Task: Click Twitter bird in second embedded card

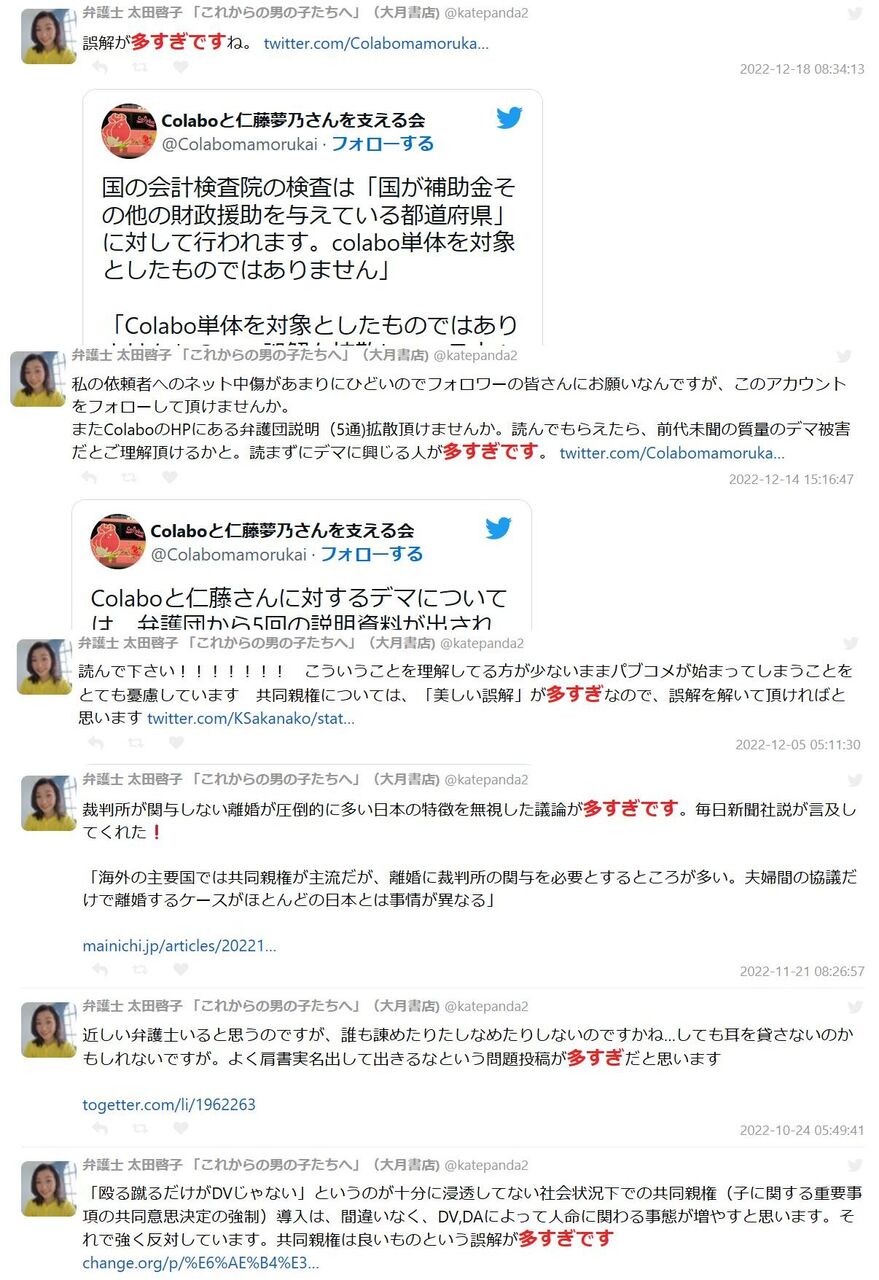Action: [x=498, y=528]
